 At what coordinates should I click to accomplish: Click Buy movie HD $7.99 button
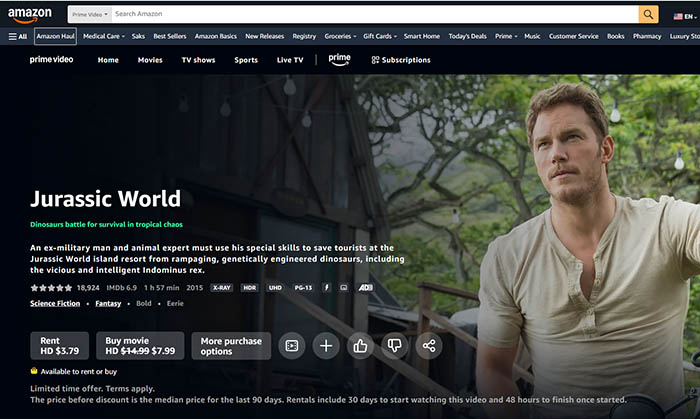pyautogui.click(x=140, y=346)
